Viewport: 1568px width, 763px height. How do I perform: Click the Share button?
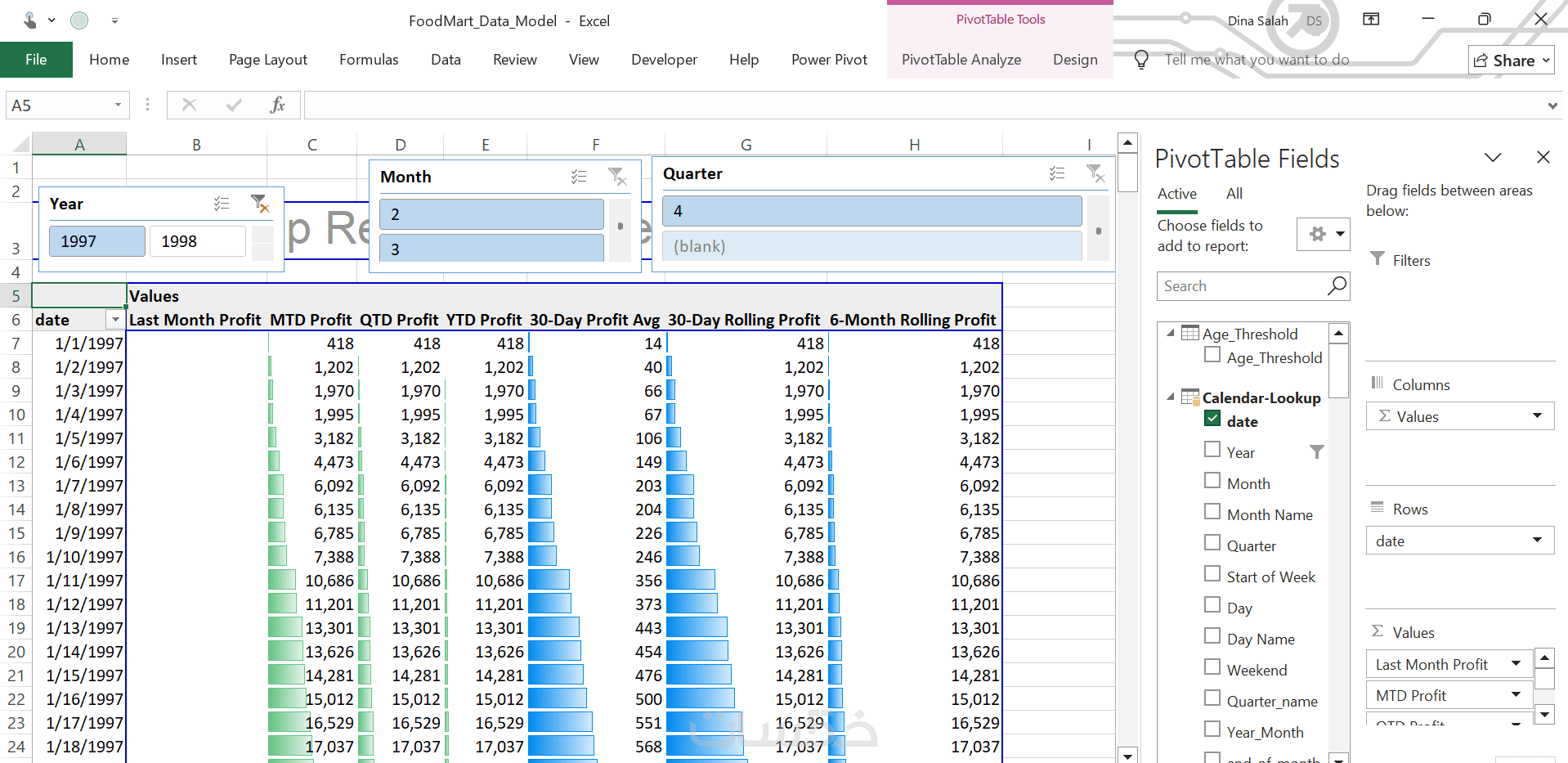coord(1510,61)
